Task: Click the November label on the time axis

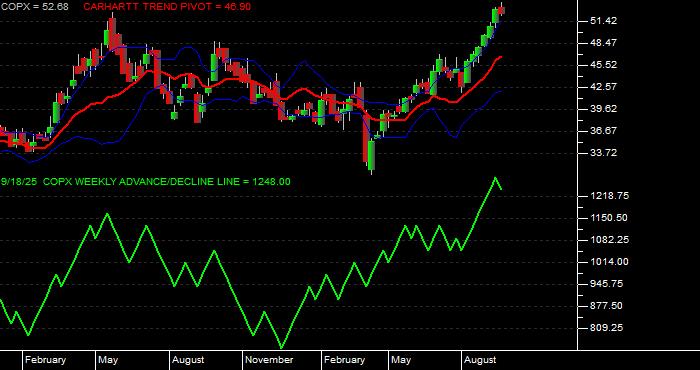Action: pos(269,360)
